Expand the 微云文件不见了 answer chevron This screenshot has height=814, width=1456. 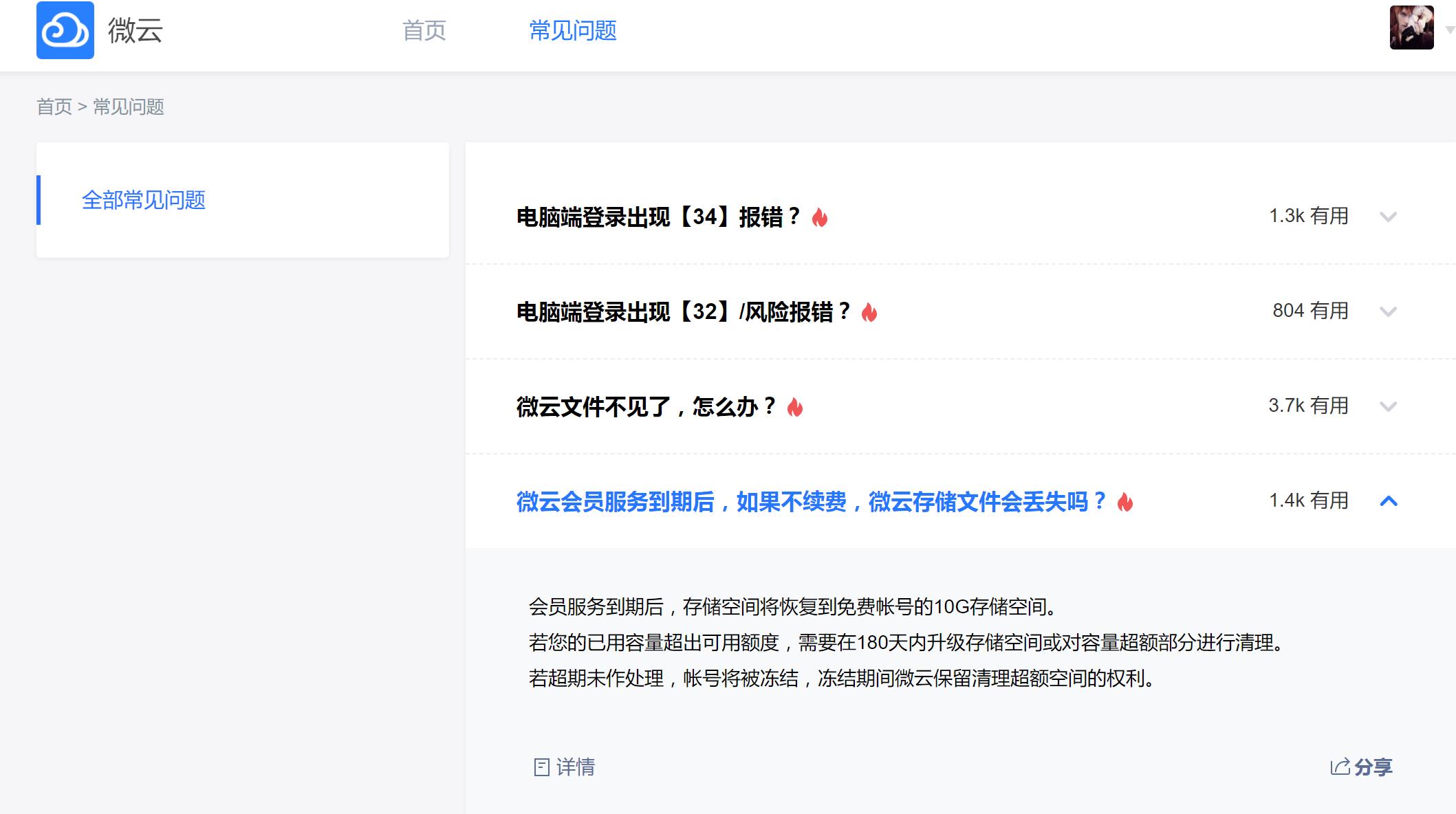click(1389, 406)
